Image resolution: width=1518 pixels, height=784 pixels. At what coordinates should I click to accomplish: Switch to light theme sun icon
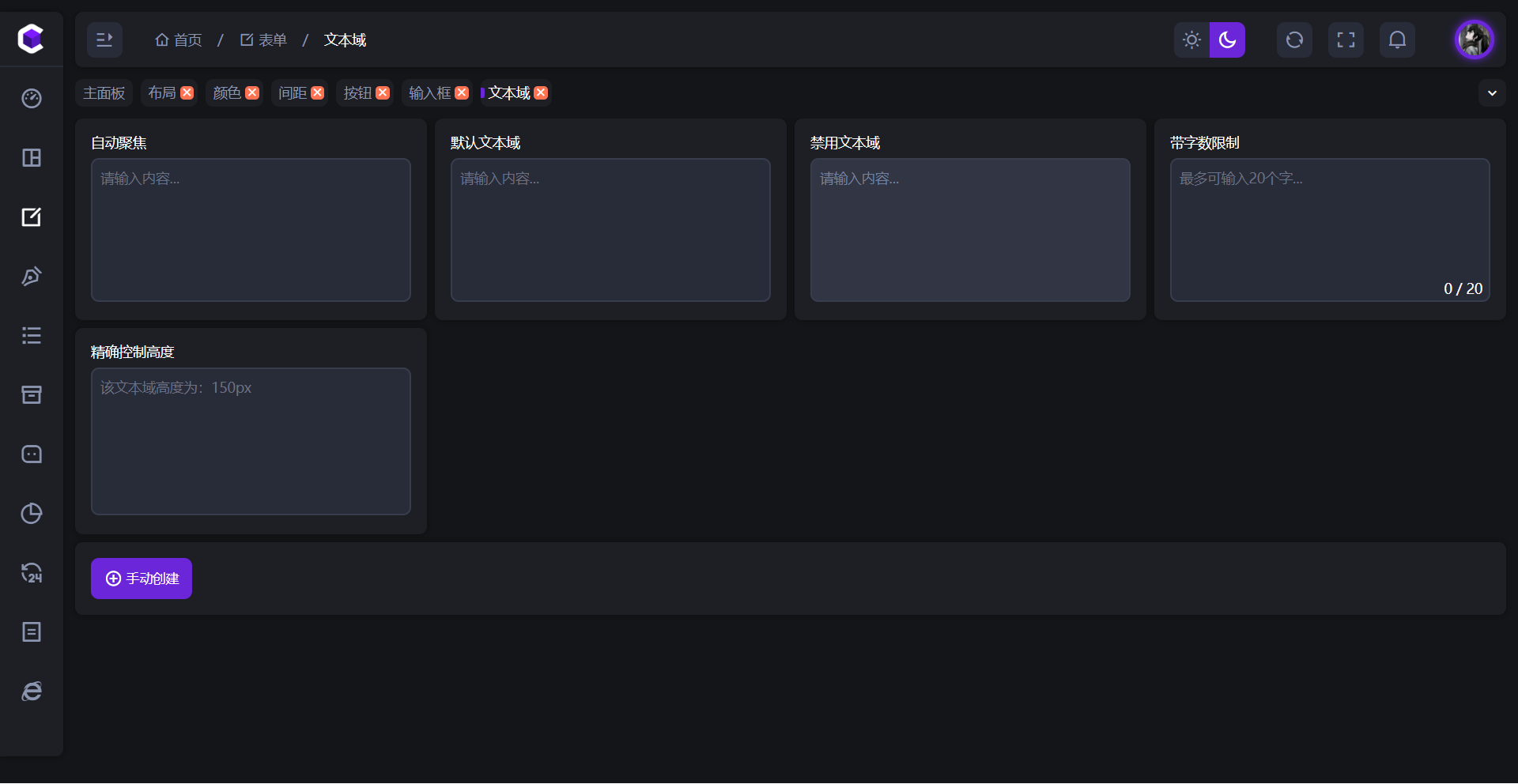(1191, 40)
